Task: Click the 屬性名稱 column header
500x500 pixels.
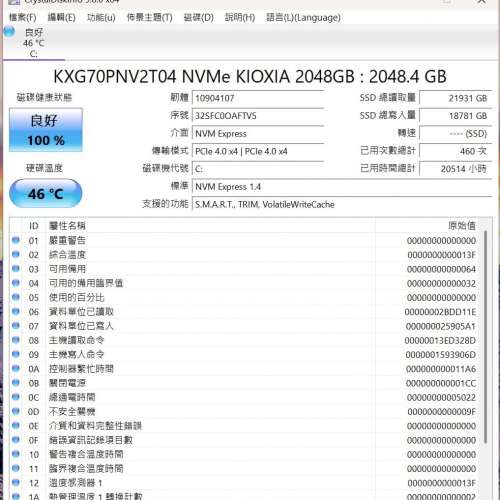Action: click(67, 226)
